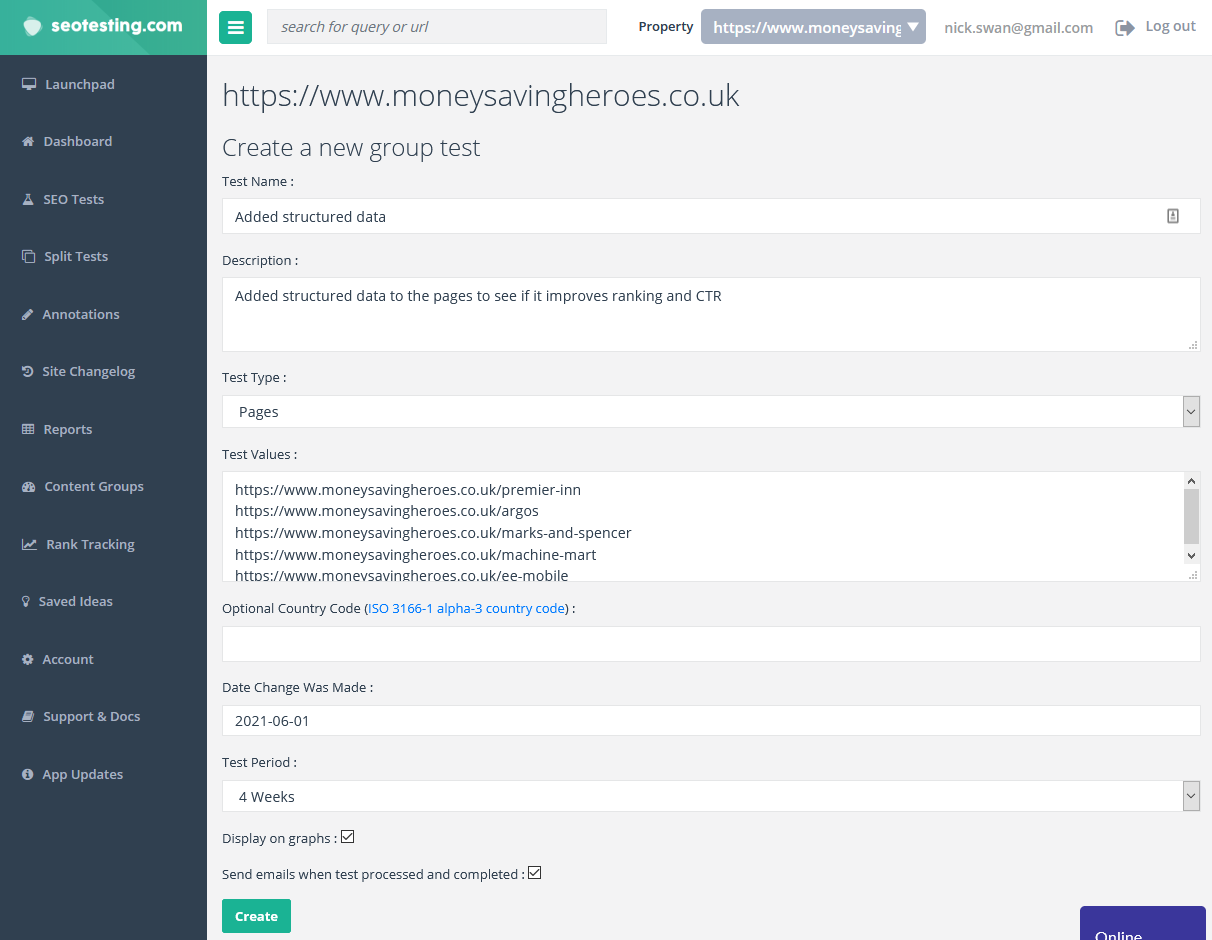Open the Test Type dropdown
Image resolution: width=1212 pixels, height=940 pixels.
point(711,411)
